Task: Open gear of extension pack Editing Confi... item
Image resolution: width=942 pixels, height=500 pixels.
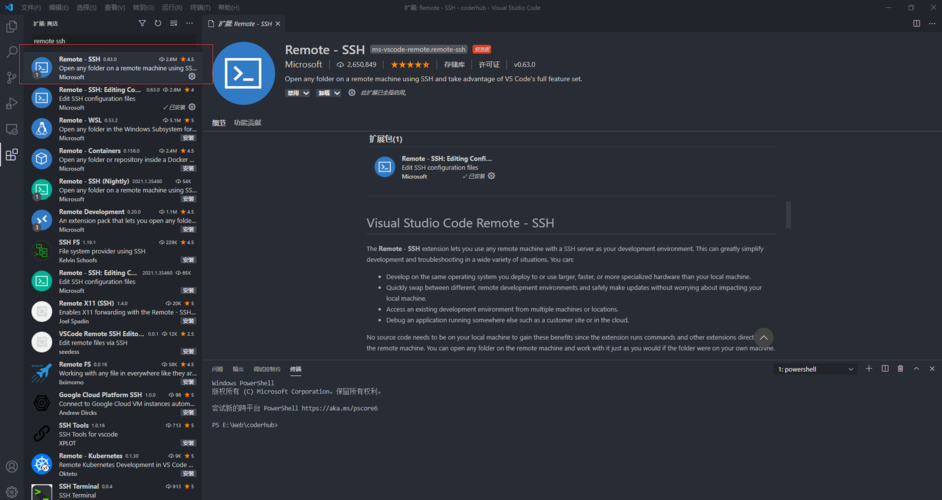Action: [491, 176]
